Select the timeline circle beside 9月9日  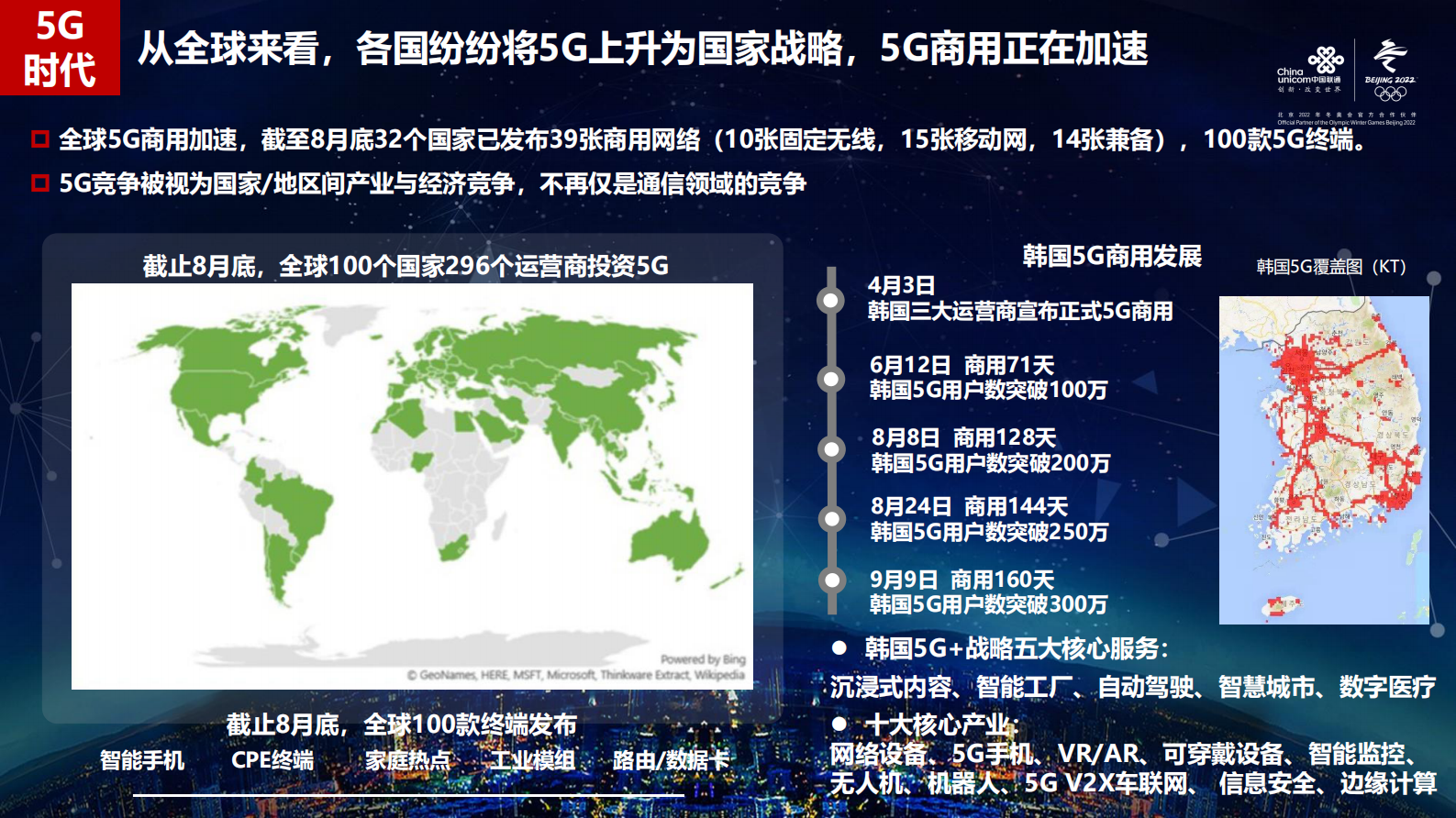click(x=831, y=580)
